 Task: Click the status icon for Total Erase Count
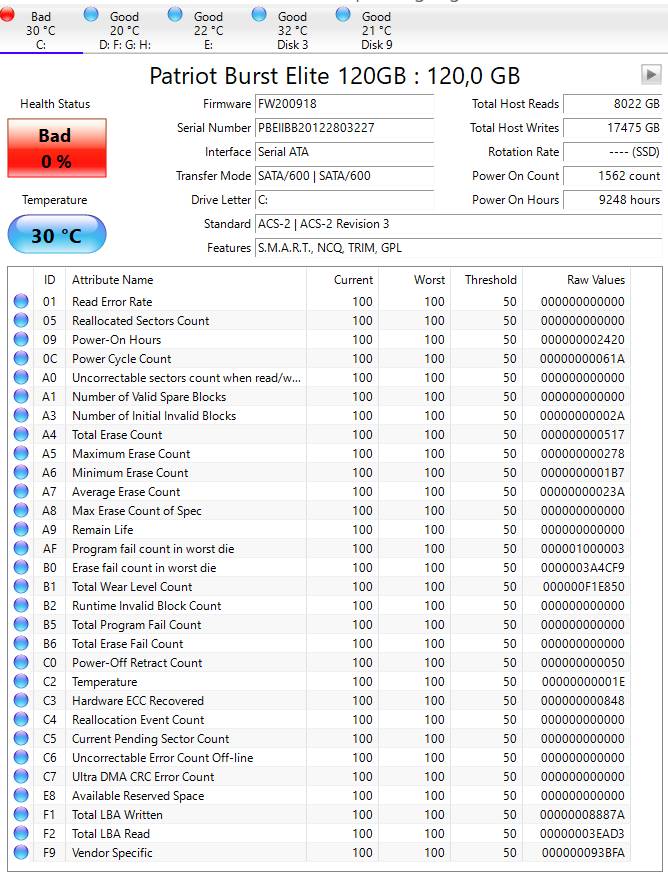21,434
